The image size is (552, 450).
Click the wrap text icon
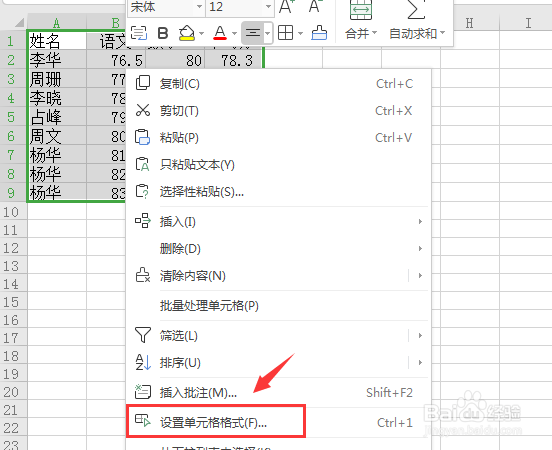point(139,33)
